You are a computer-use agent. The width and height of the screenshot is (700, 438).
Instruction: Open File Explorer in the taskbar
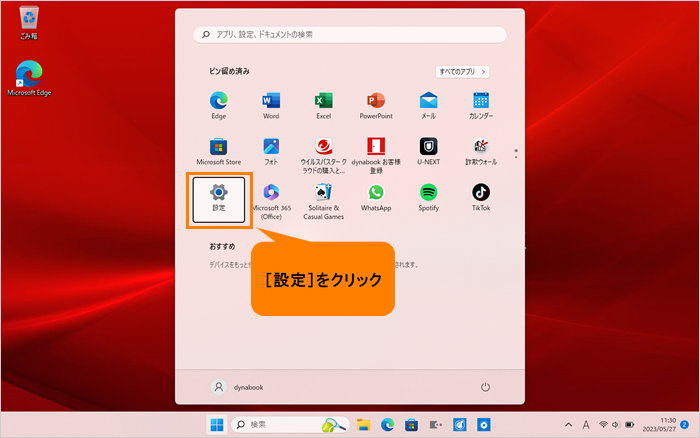click(363, 425)
